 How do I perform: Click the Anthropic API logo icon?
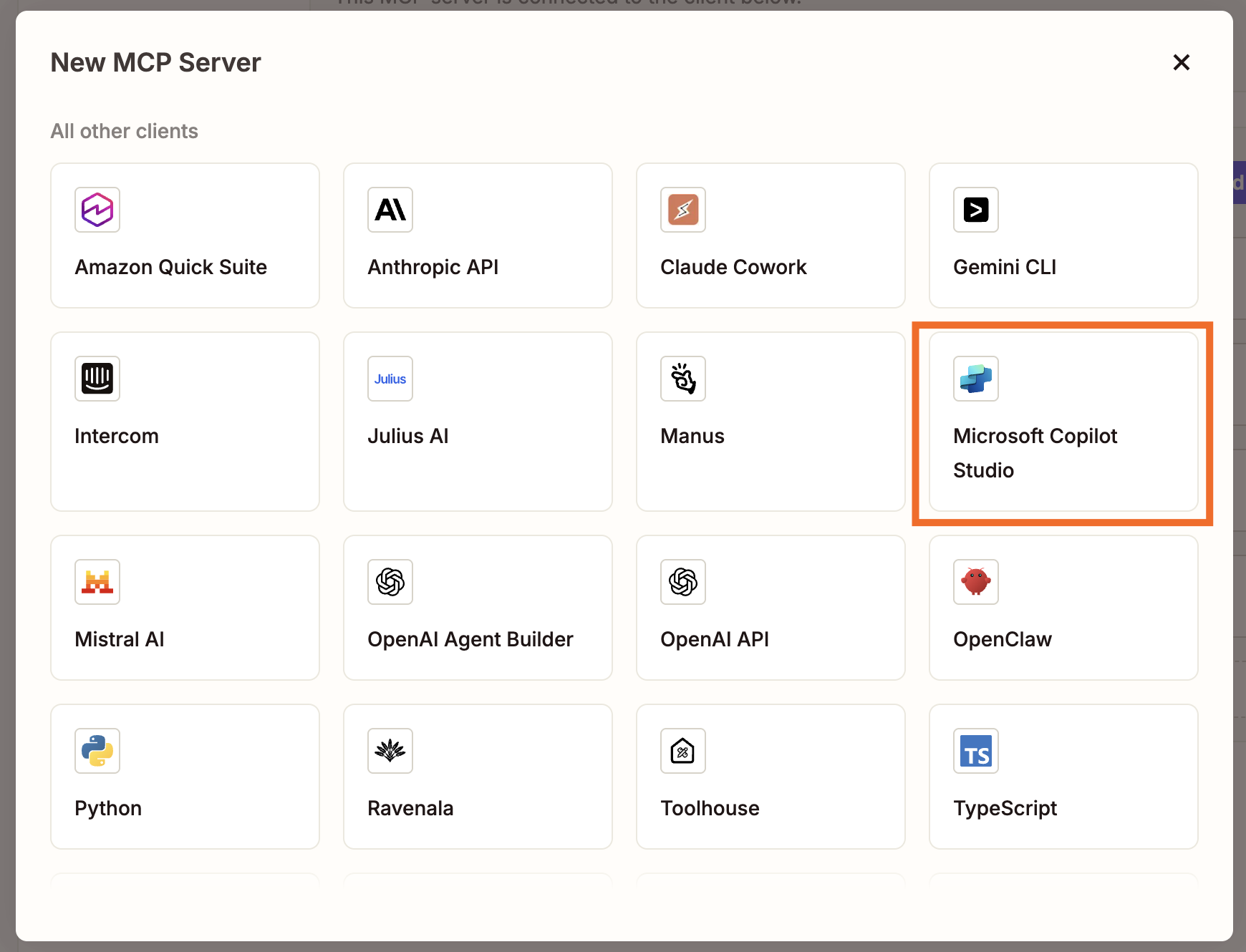click(x=390, y=210)
